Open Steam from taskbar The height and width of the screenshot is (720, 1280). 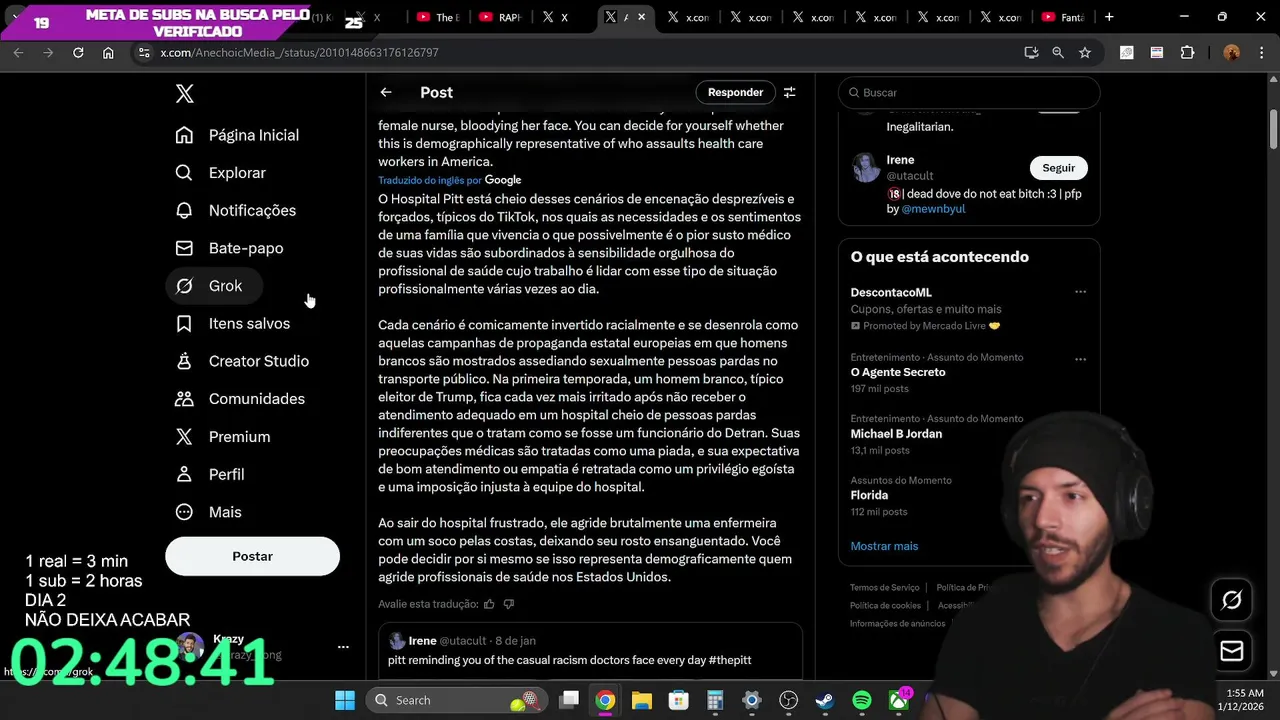click(x=825, y=700)
